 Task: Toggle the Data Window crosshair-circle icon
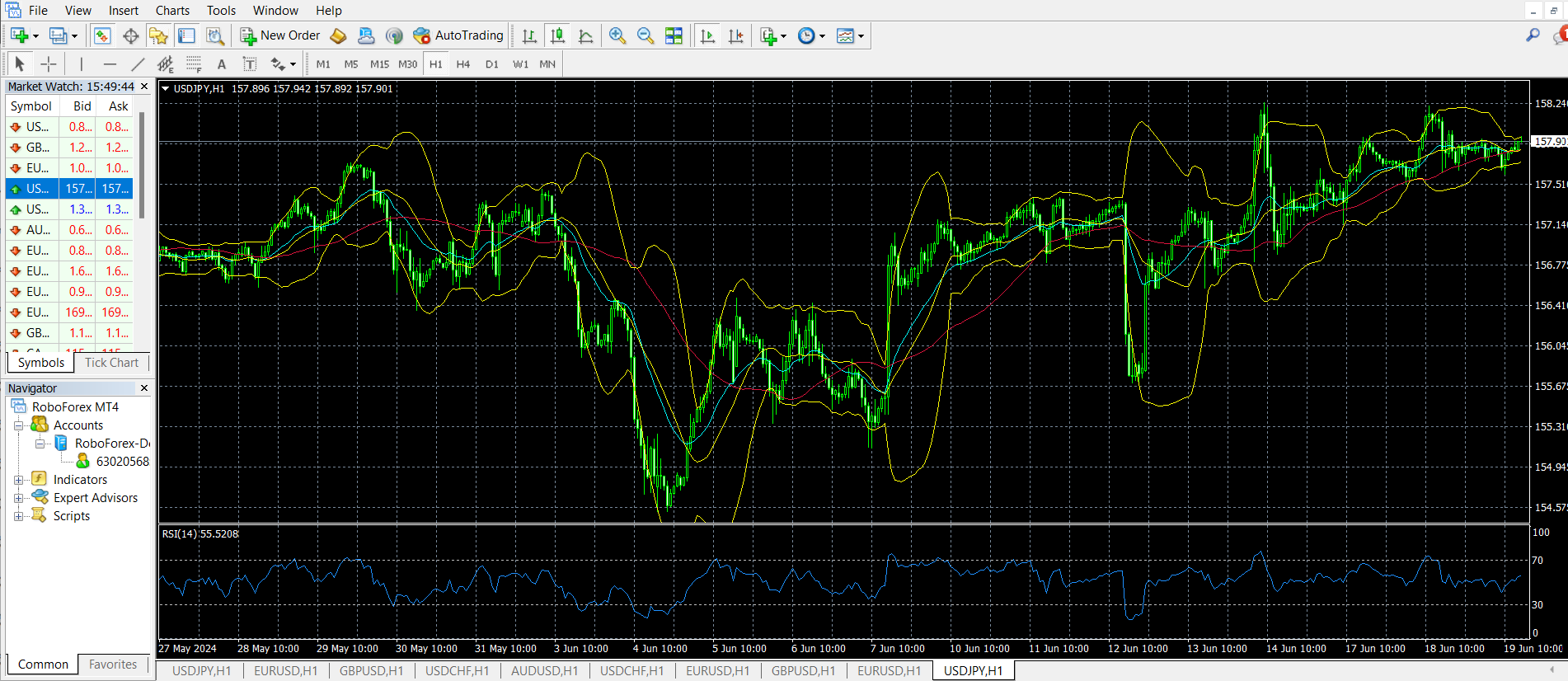[130, 35]
